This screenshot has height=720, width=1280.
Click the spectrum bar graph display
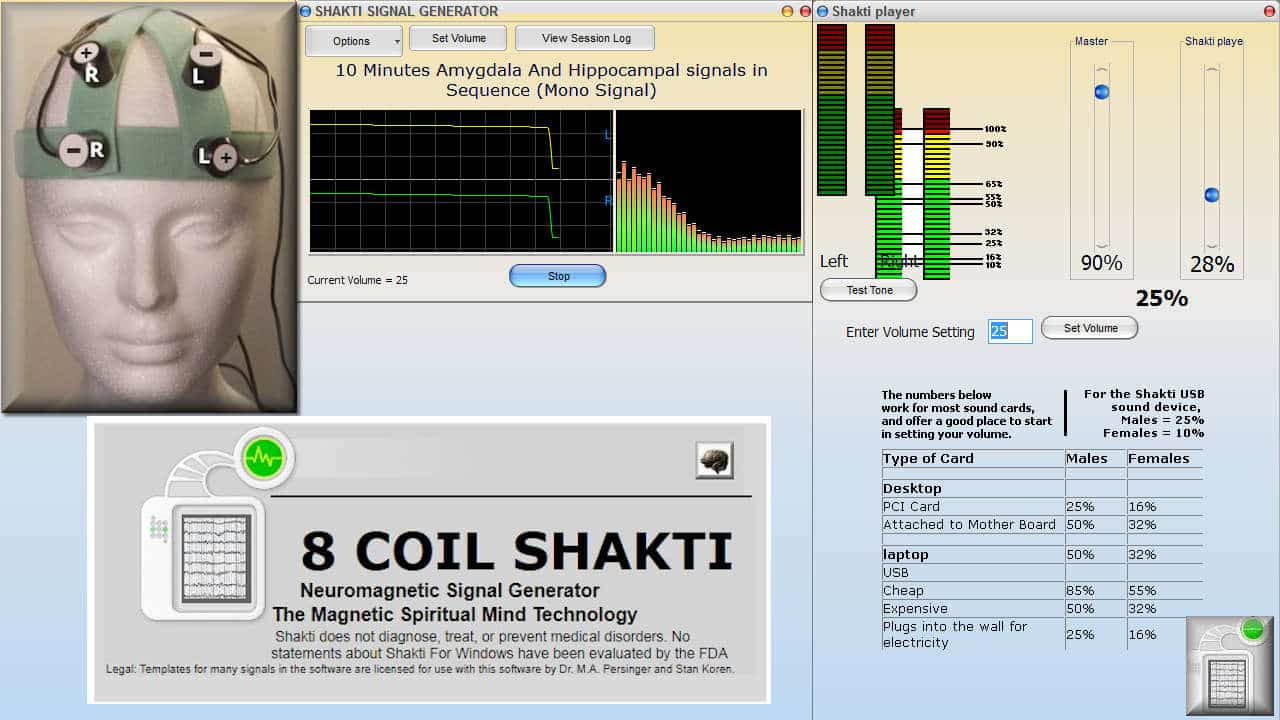coord(709,181)
